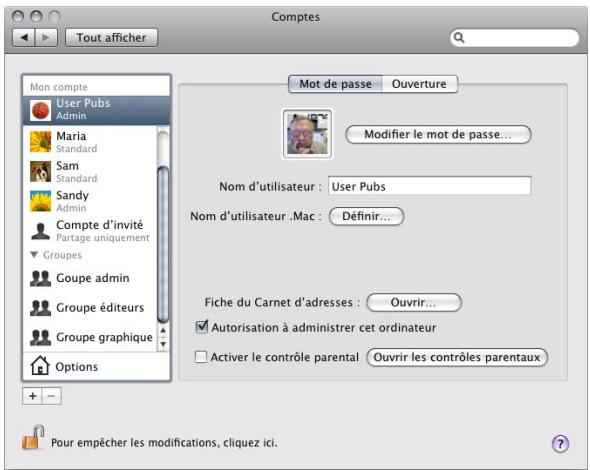Click the Goupe admin group icon
Viewport: 590px width, 470px height.
[40, 278]
